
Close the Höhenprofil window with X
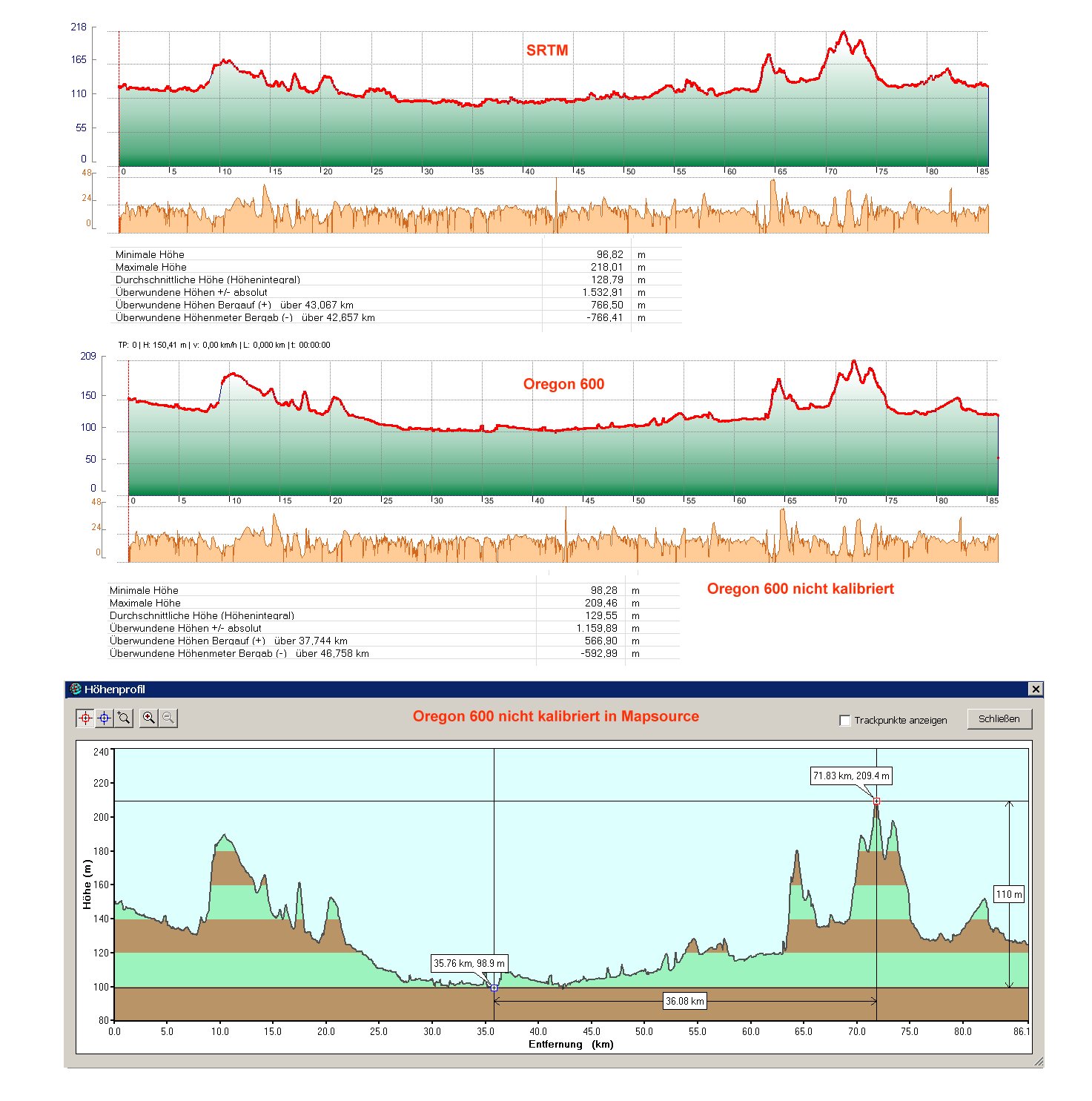point(1036,689)
